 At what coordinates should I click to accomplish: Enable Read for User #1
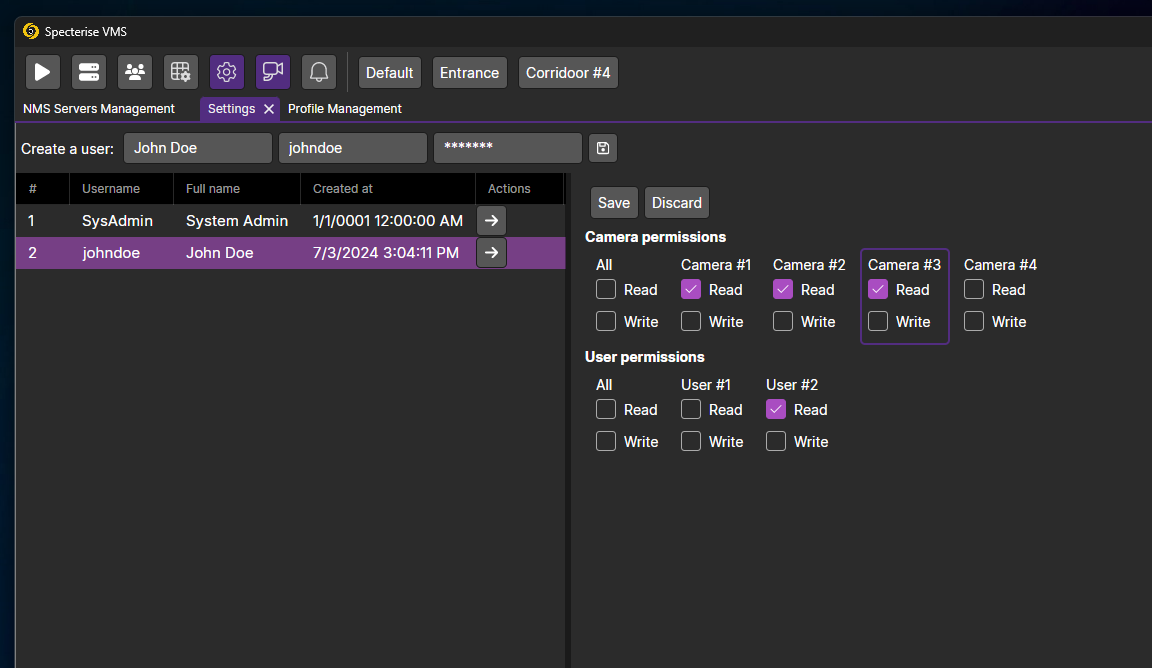(691, 409)
